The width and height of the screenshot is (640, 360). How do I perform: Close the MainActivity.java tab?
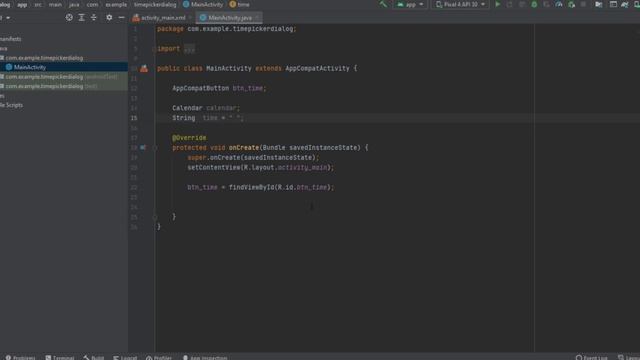pos(257,18)
